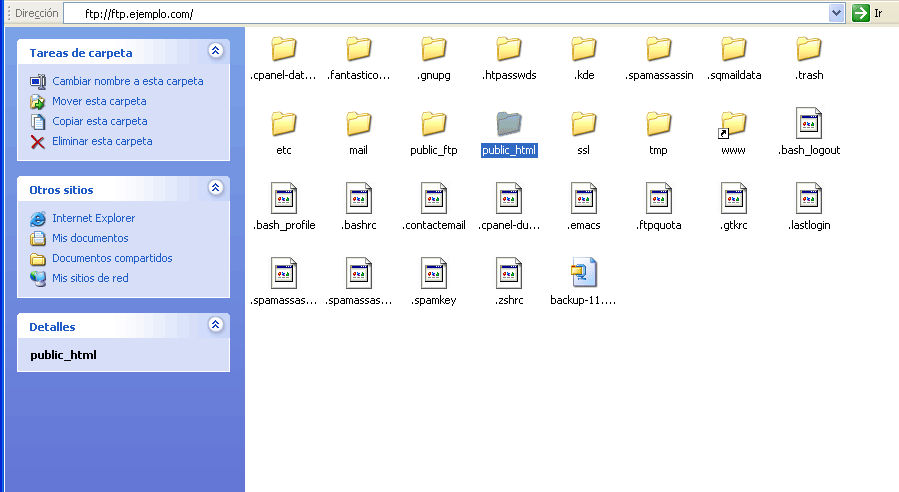Click Mover esta carpeta link
Viewport: 899px width, 492px height.
coord(99,101)
